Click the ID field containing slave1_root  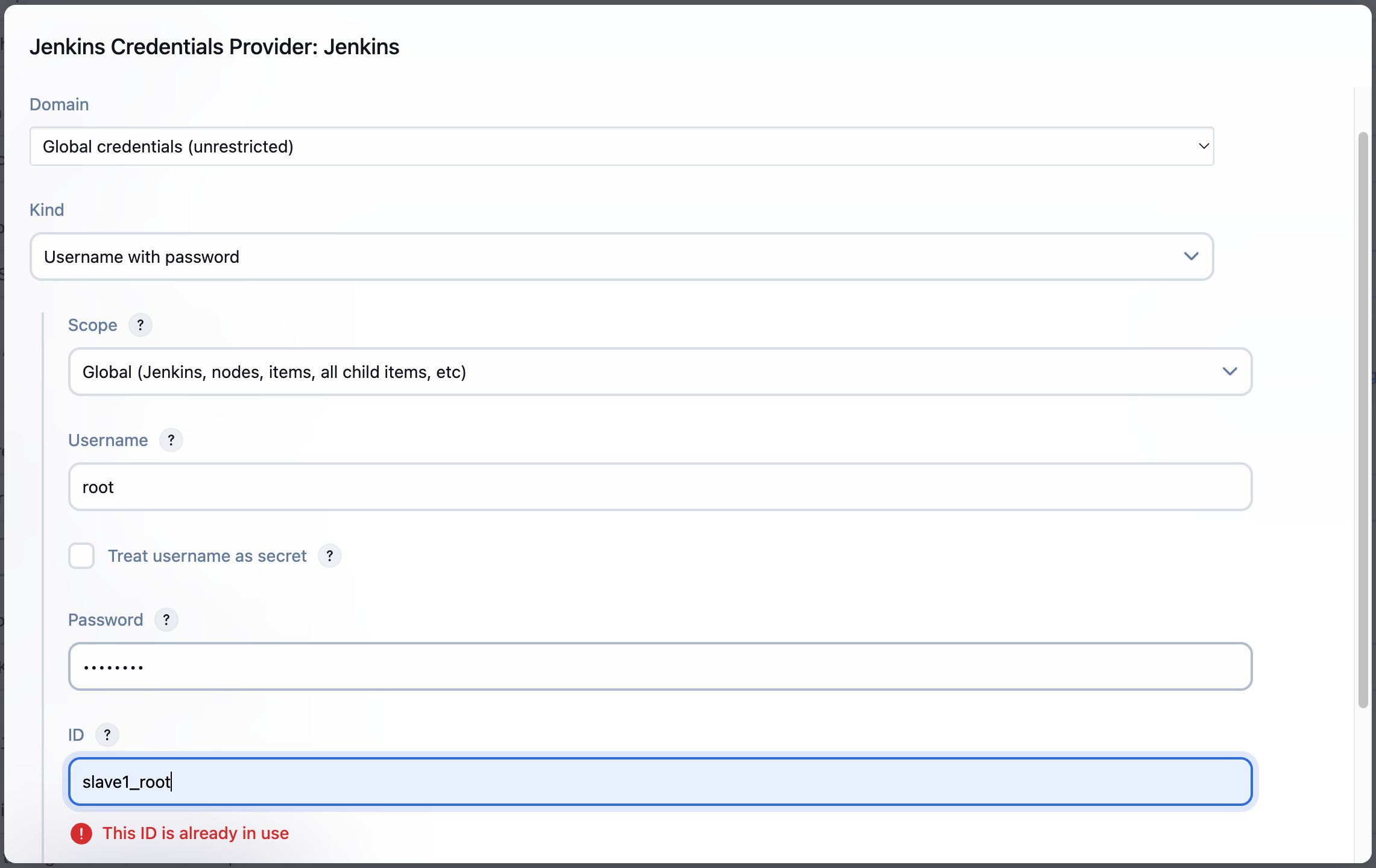(x=660, y=782)
